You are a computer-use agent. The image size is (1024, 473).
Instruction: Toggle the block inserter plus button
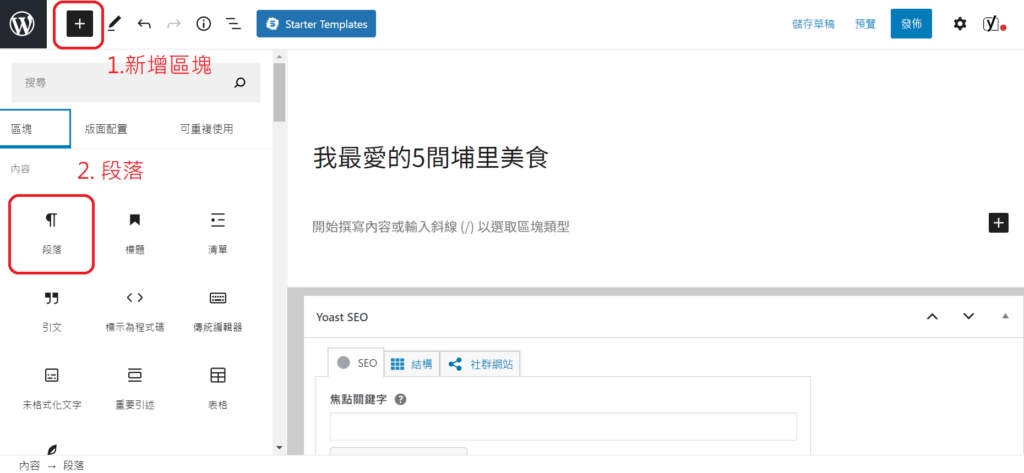80,24
